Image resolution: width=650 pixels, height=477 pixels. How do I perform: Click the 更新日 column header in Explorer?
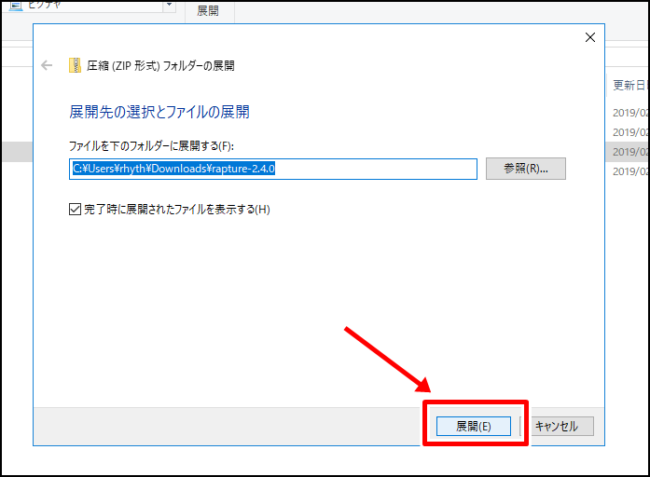pos(629,85)
